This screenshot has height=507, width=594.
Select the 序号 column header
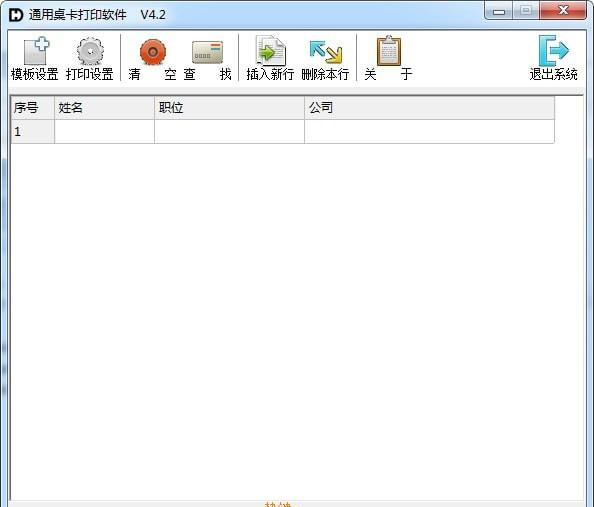pyautogui.click(x=33, y=108)
